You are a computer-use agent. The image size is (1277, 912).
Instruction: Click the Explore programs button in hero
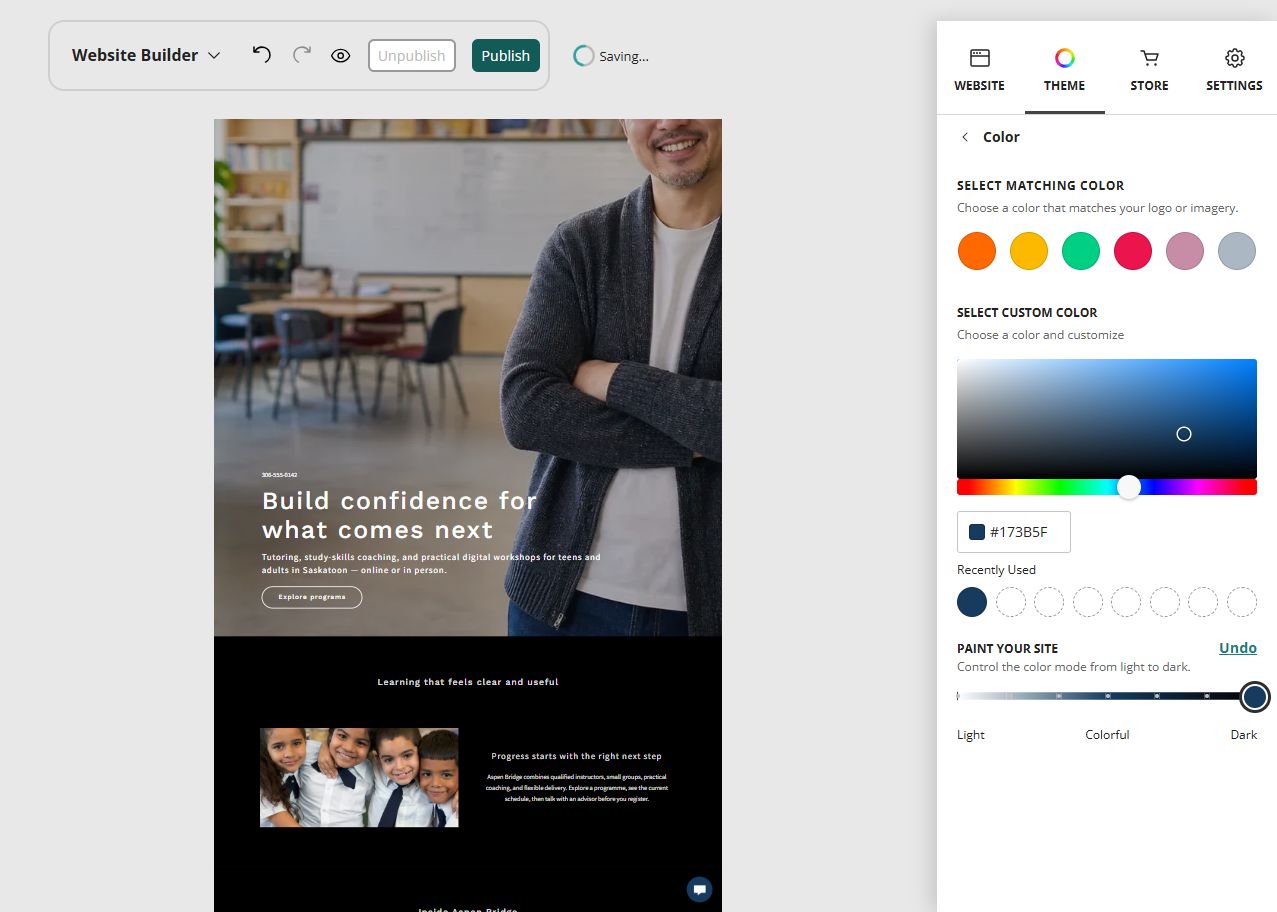312,597
